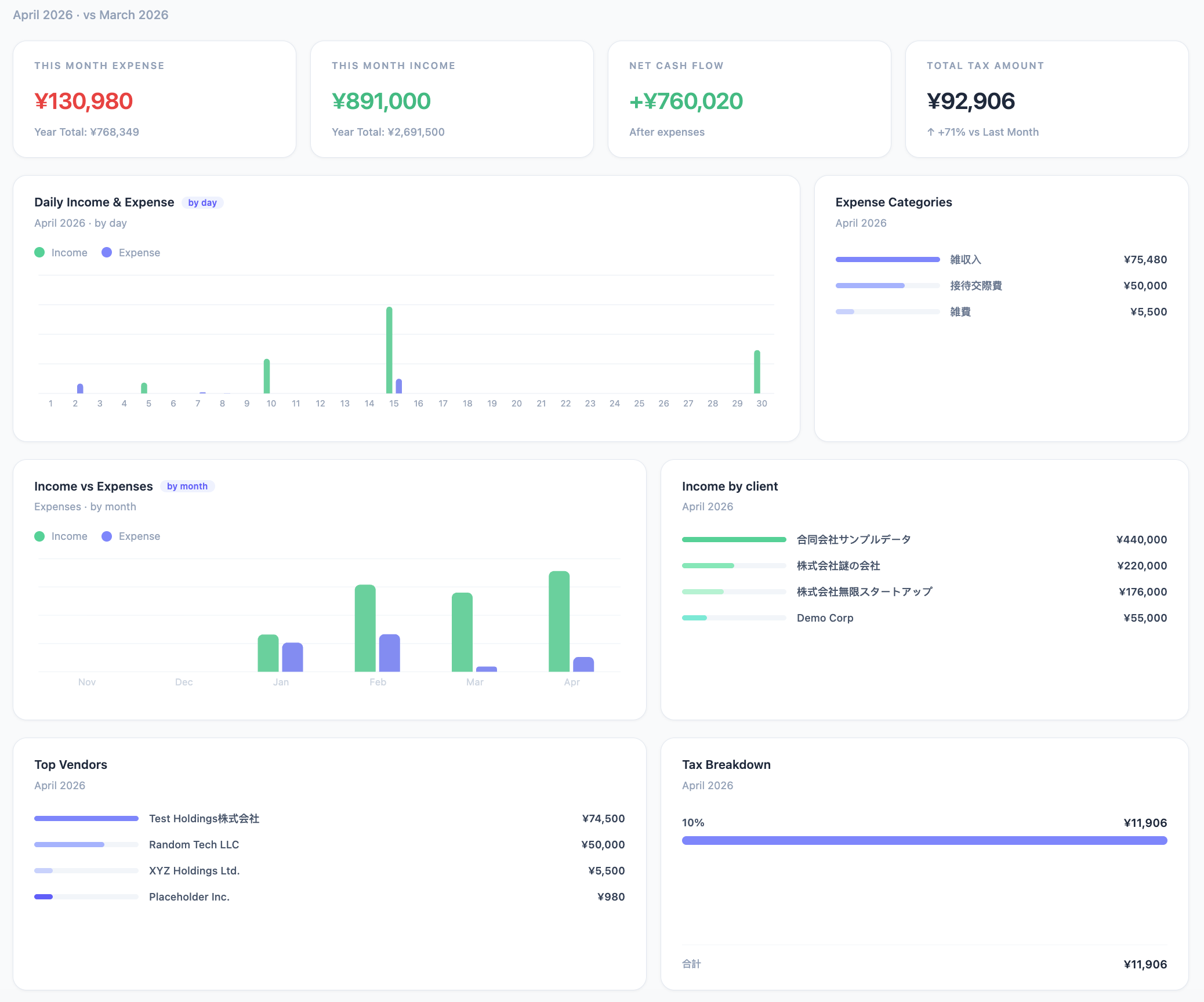Click the 10% tax progress bar
The height and width of the screenshot is (1002, 1204).
pyautogui.click(x=924, y=840)
